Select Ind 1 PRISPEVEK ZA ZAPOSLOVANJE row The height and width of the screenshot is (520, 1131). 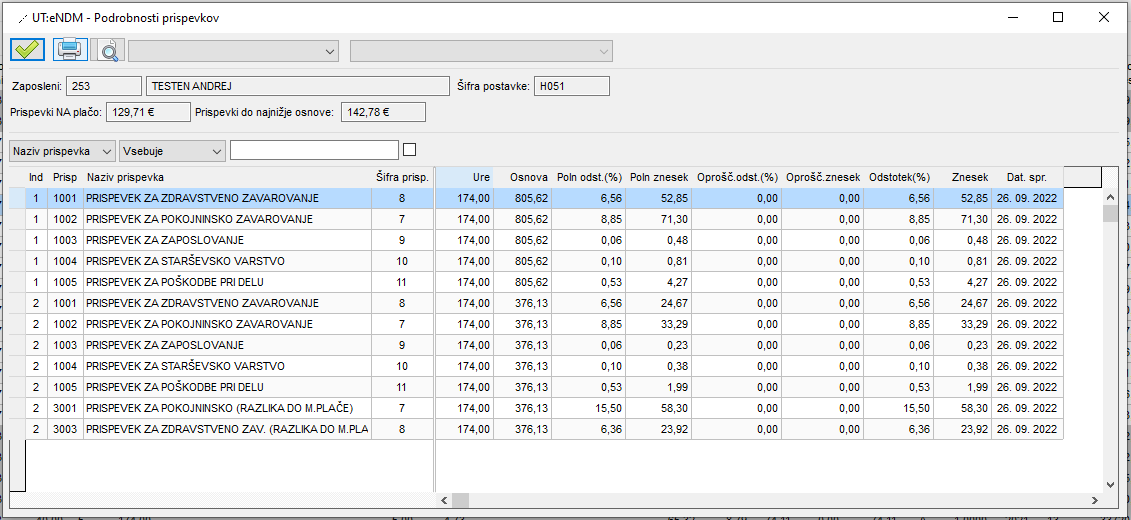point(537,240)
